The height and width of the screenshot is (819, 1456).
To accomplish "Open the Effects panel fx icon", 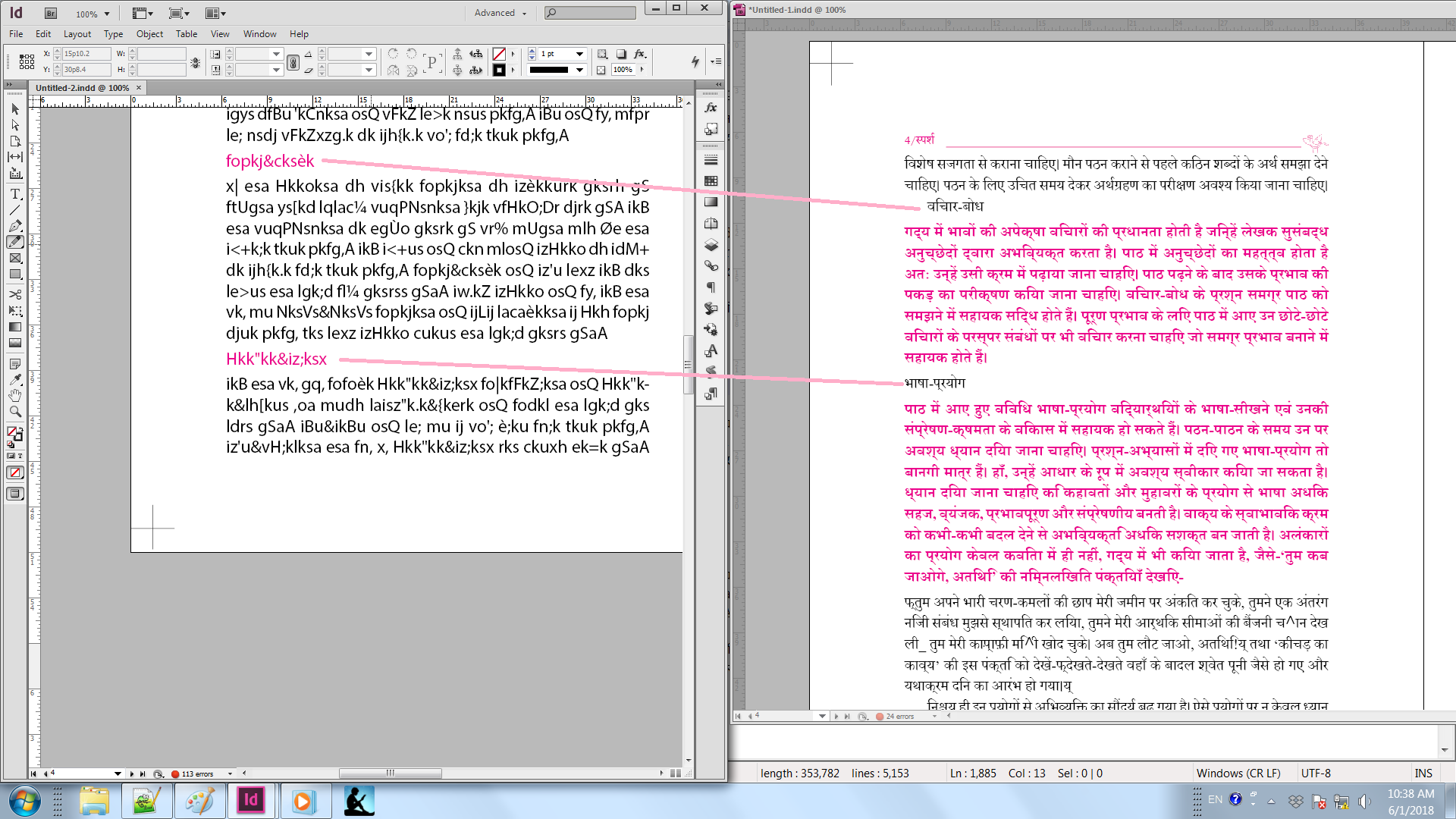I will pyautogui.click(x=711, y=108).
